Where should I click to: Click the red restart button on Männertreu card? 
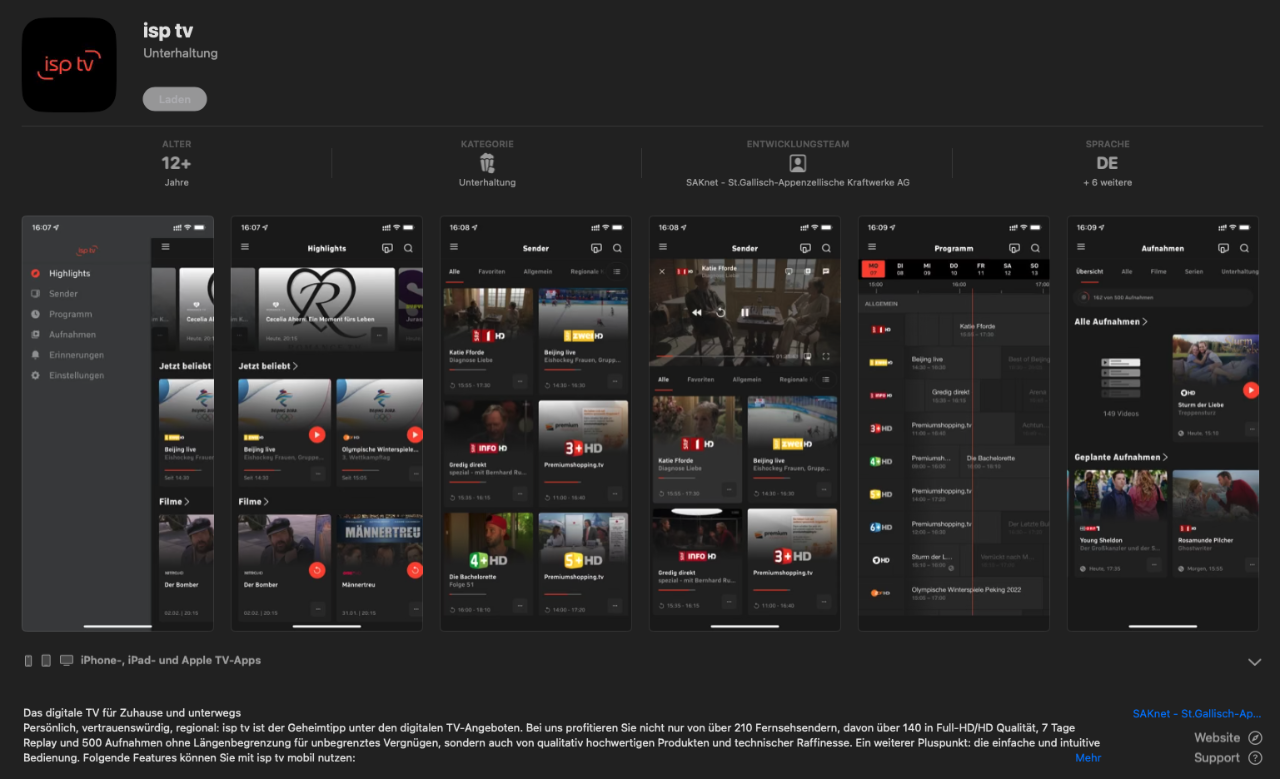(x=414, y=570)
